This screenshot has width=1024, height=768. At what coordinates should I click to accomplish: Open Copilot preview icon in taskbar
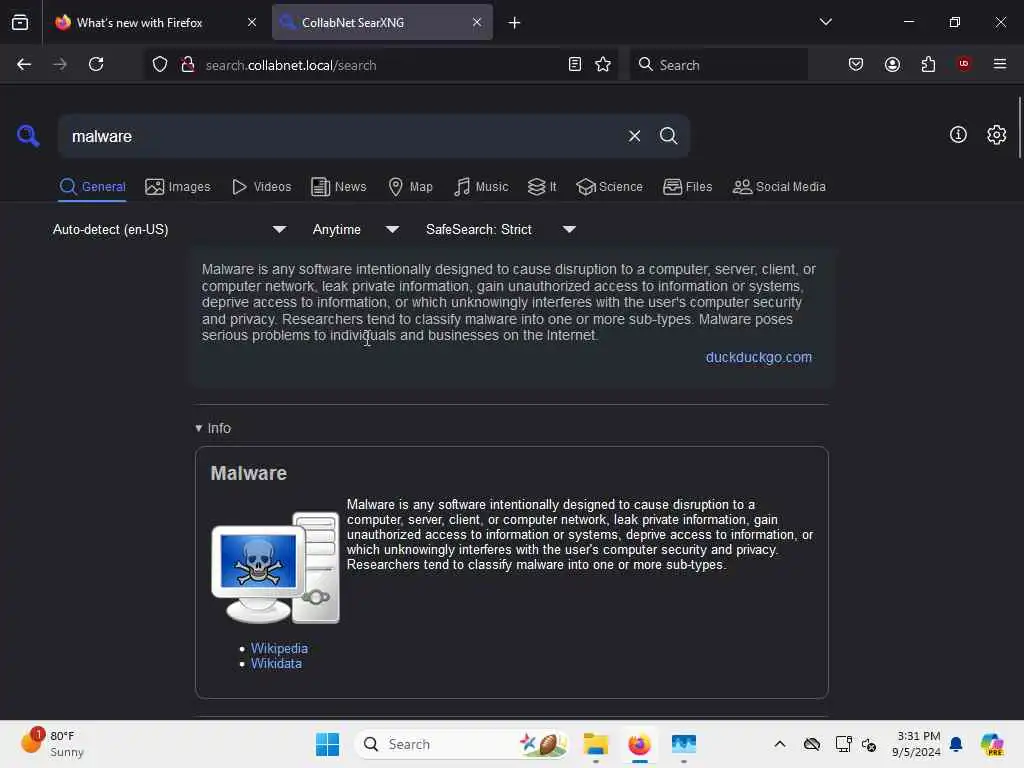992,744
